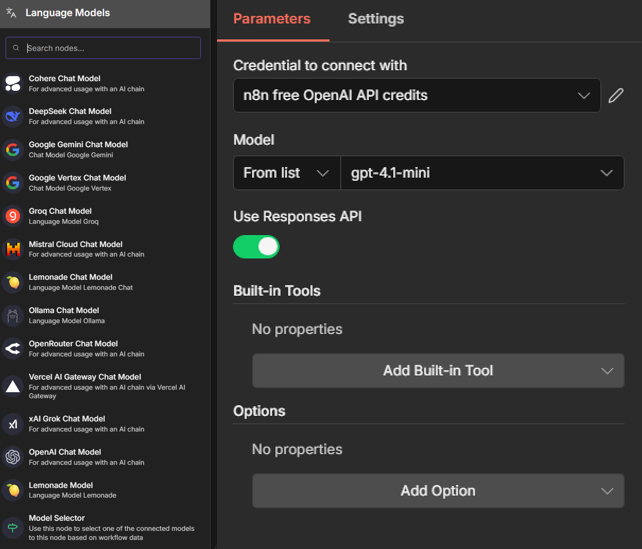
Task: Select the Lemonade Chat Model node title
Action: tap(70, 277)
